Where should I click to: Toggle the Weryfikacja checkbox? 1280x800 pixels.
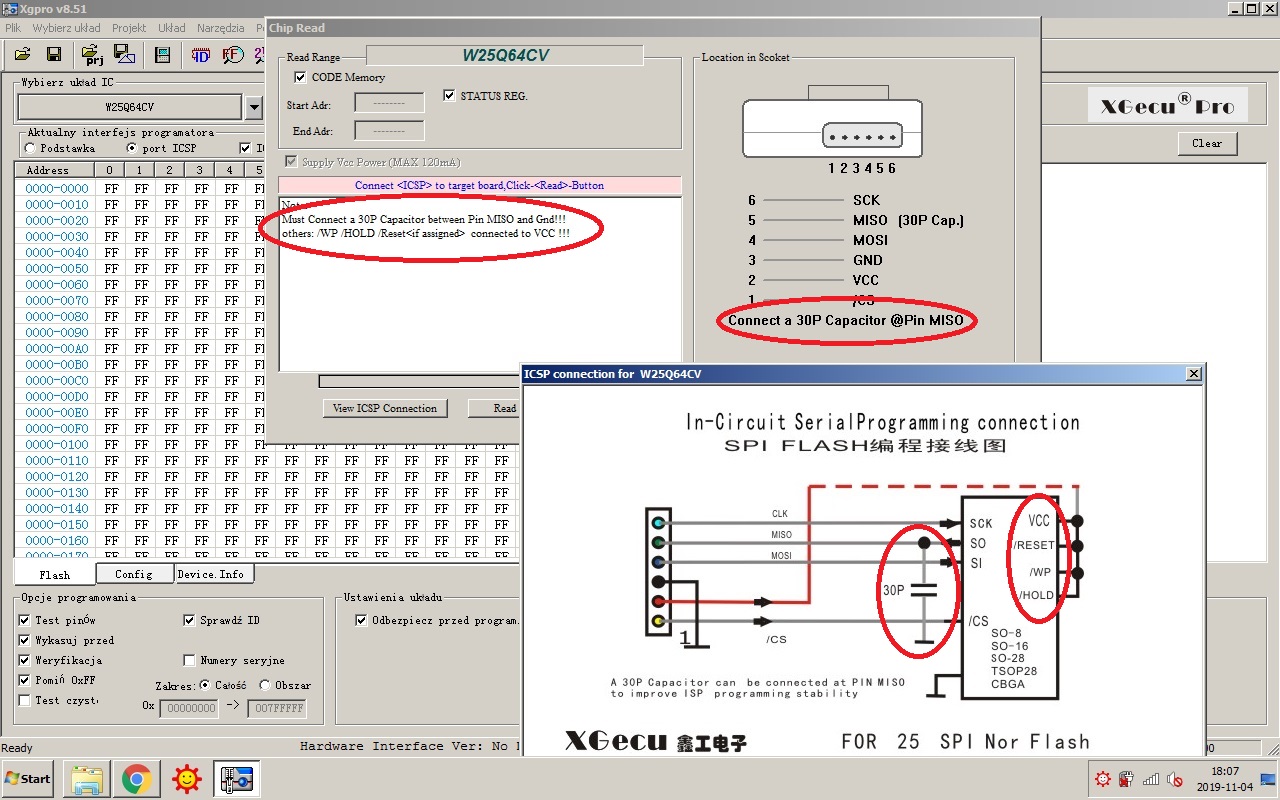25,660
